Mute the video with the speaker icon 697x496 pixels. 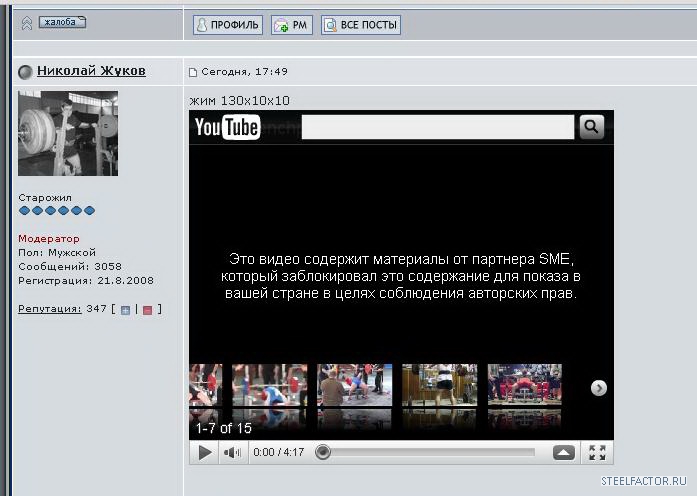(233, 453)
